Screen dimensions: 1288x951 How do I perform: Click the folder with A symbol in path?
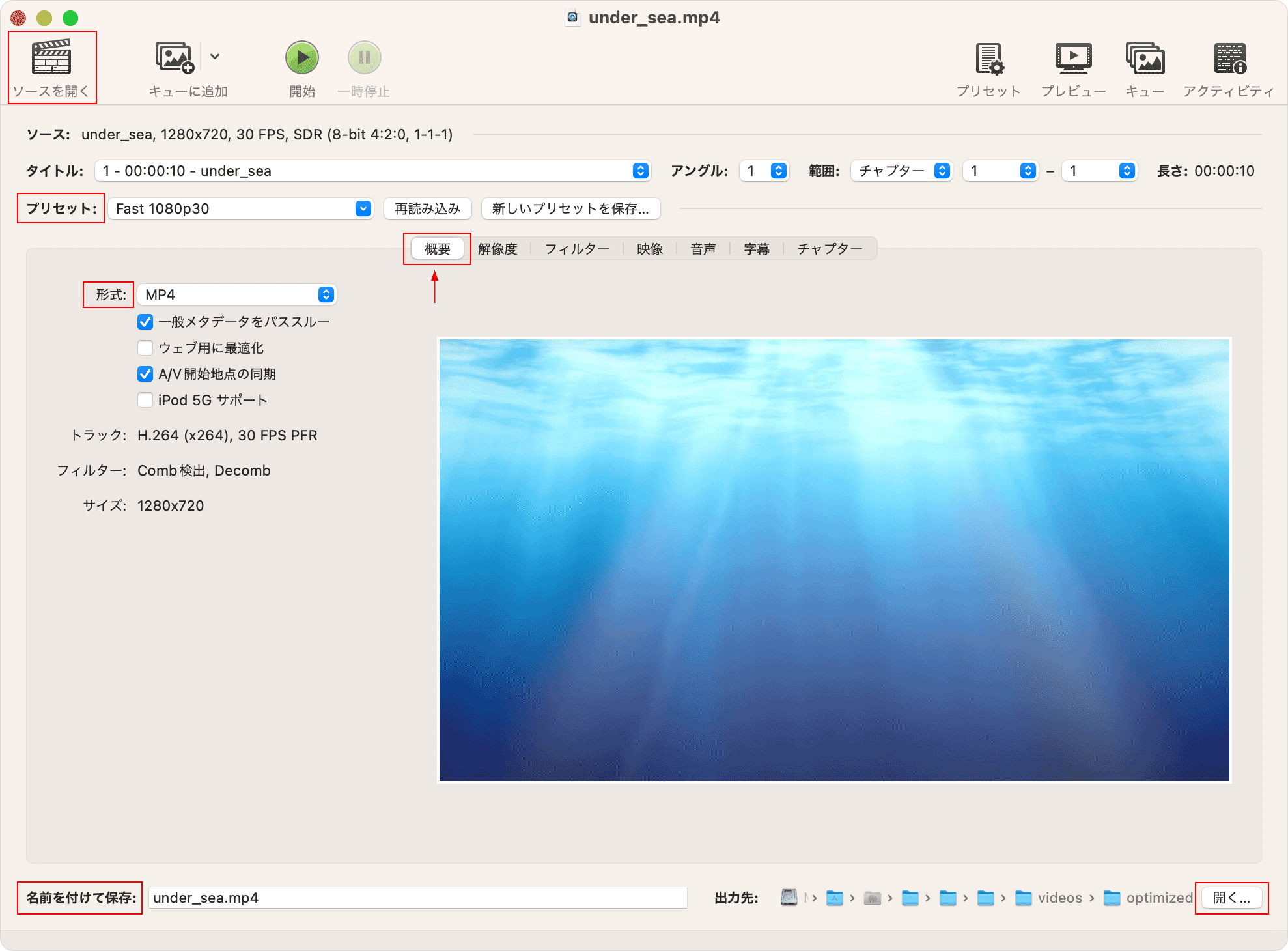[834, 898]
